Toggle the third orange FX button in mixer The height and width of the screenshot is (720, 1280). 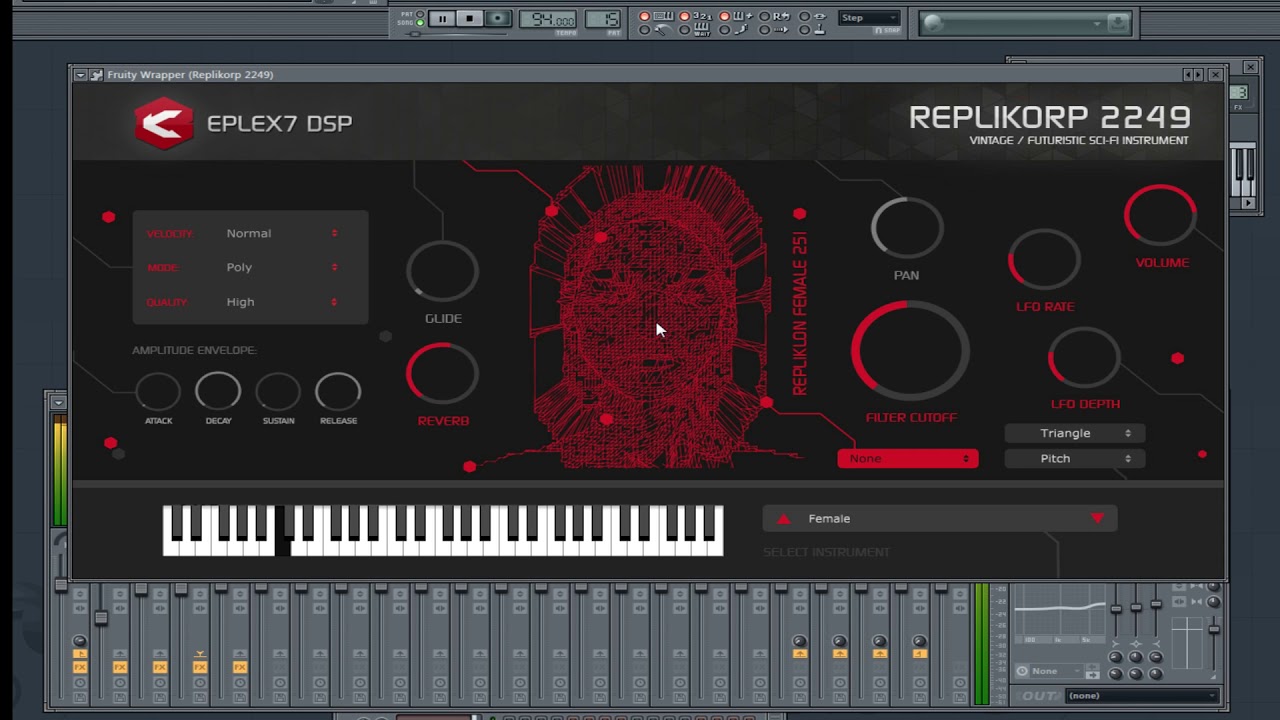160,667
